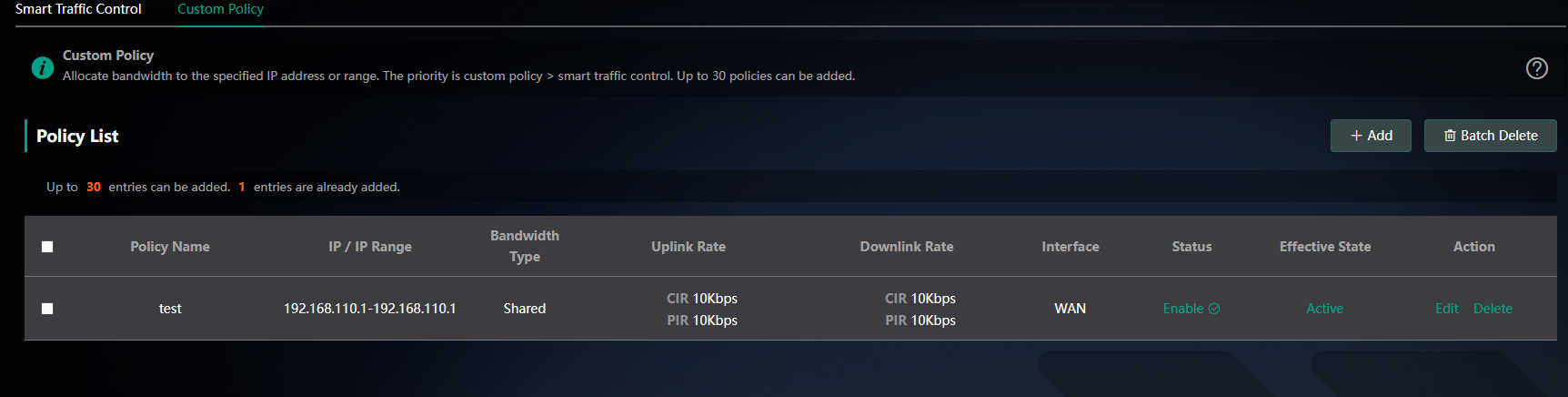Click the Policy Name column header
Image resolution: width=1568 pixels, height=397 pixels.
170,247
